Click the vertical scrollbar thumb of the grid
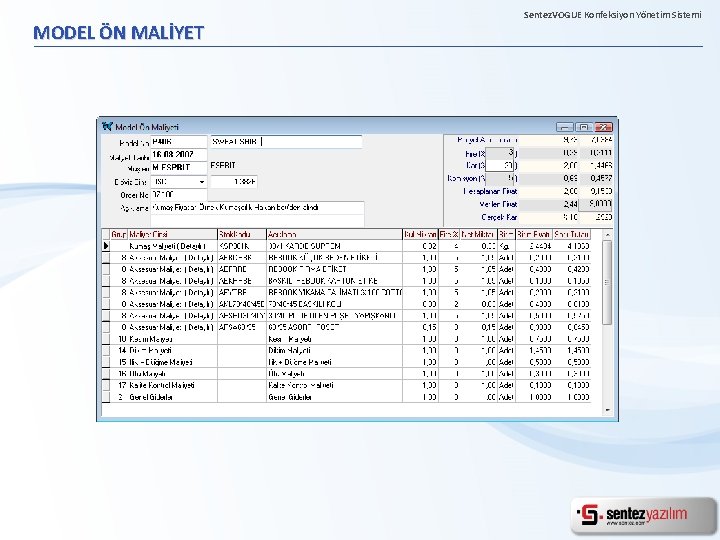Viewport: 720px width, 540px height. [x=607, y=282]
